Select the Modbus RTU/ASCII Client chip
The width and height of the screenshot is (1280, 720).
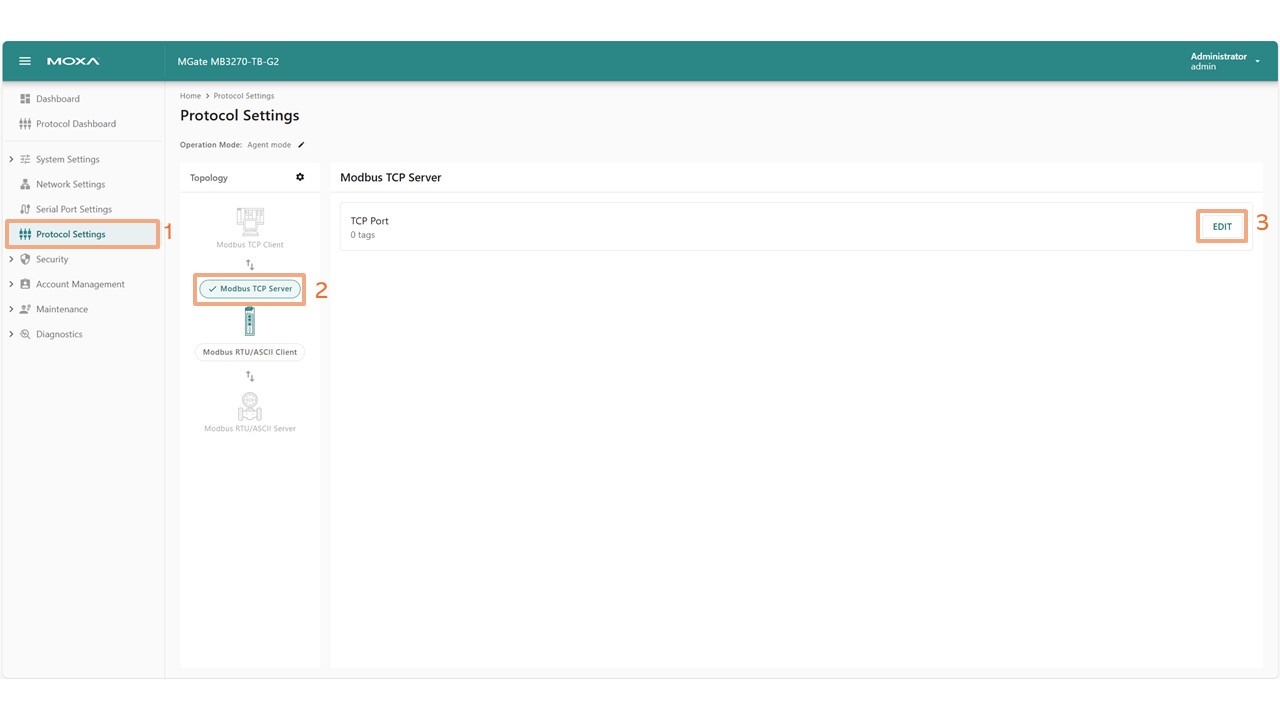click(x=250, y=352)
